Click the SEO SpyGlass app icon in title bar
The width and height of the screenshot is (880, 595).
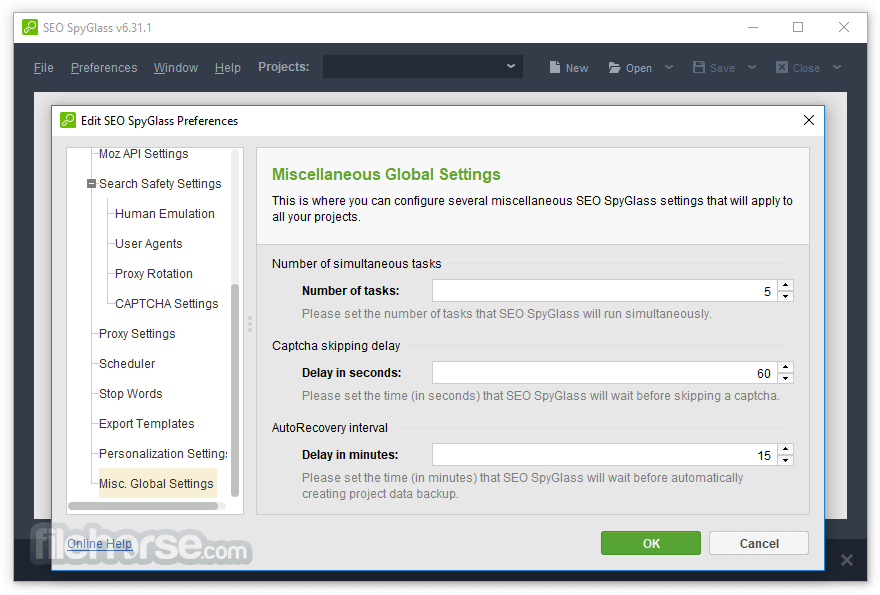[30, 27]
